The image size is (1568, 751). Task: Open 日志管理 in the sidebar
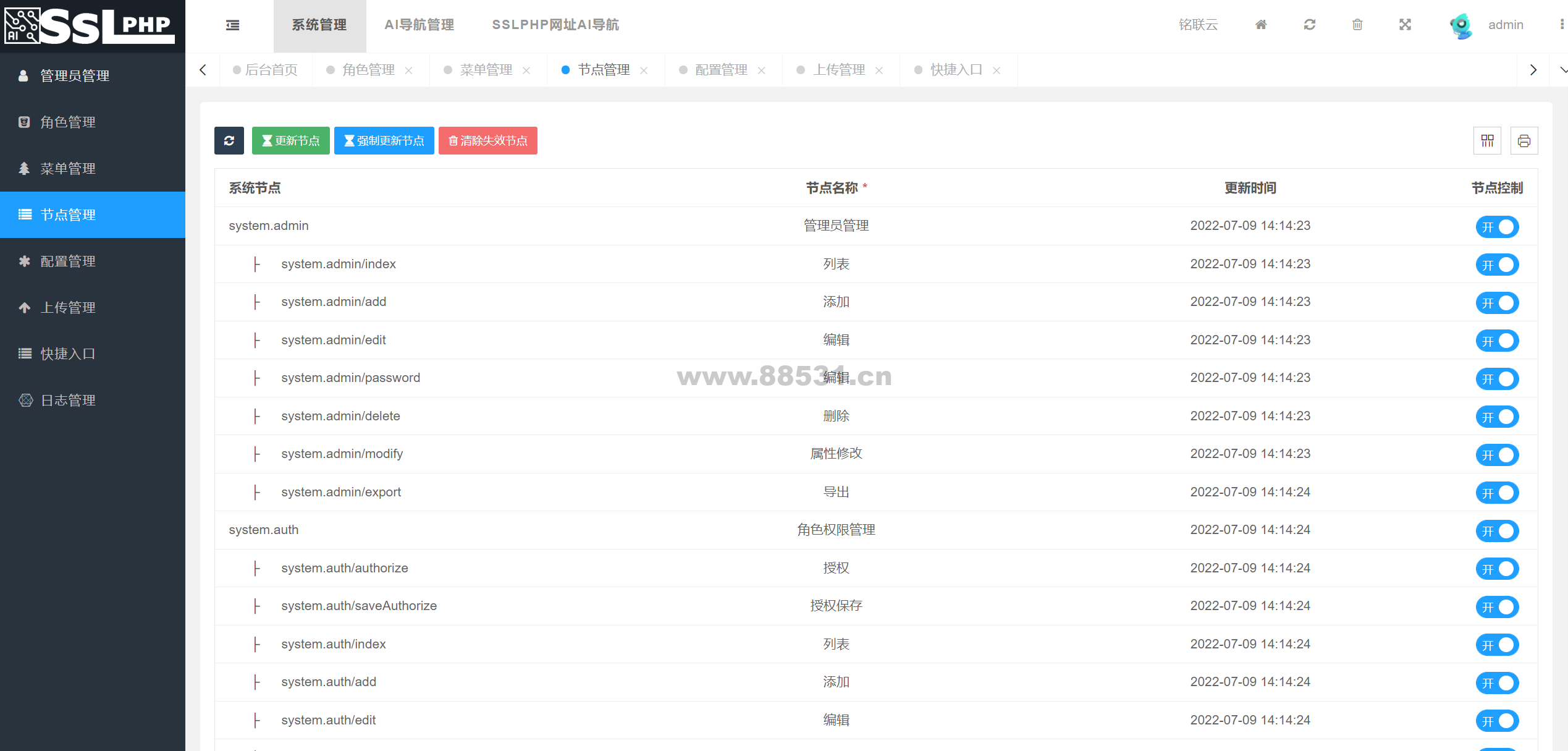[68, 400]
